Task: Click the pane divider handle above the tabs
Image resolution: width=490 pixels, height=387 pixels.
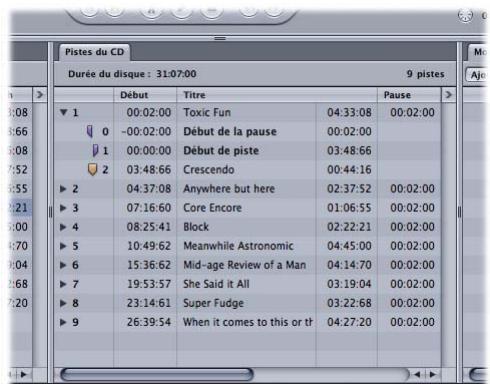Action: click(x=220, y=39)
